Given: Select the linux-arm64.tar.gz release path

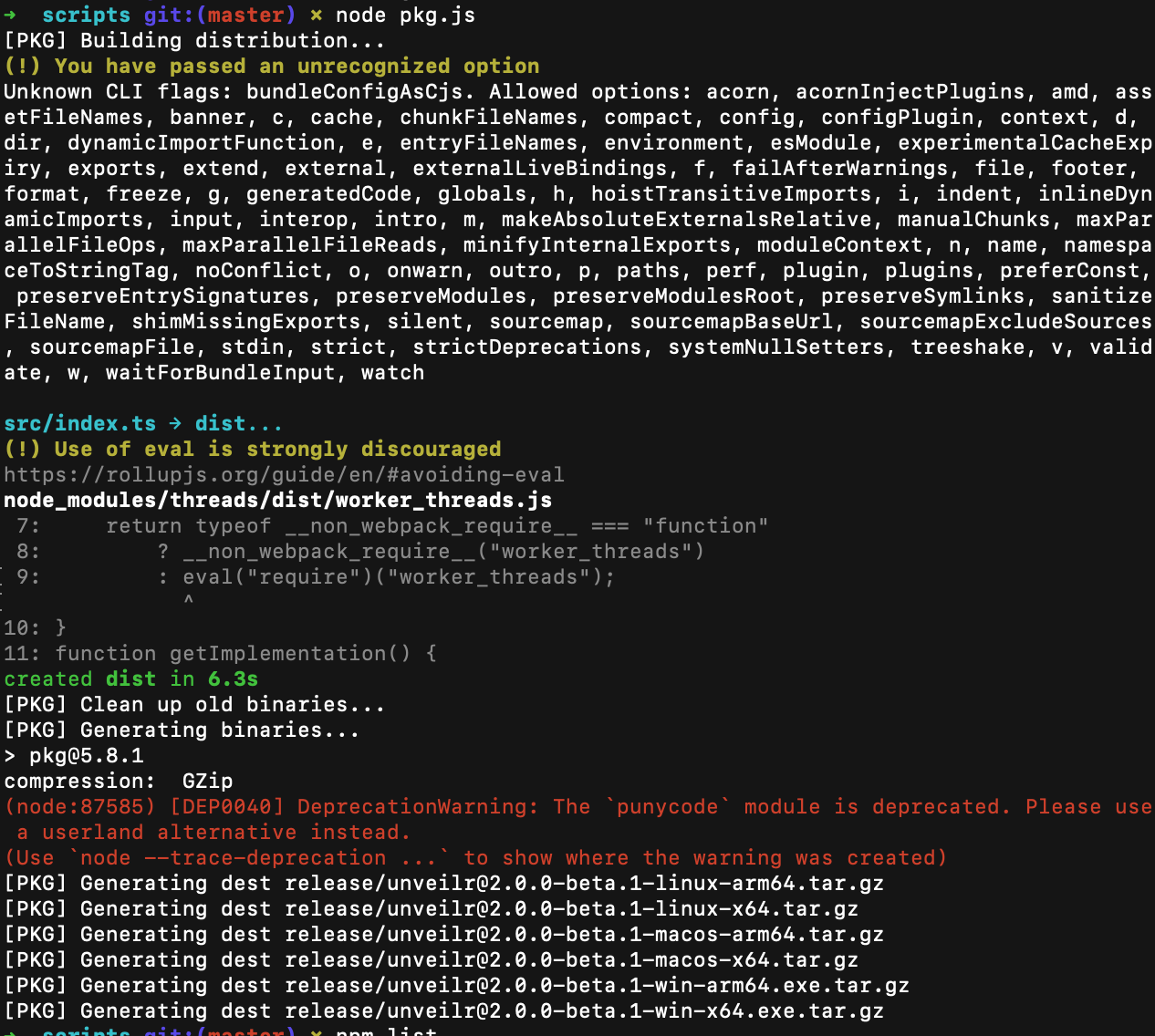Looking at the screenshot, I should pos(584,884).
